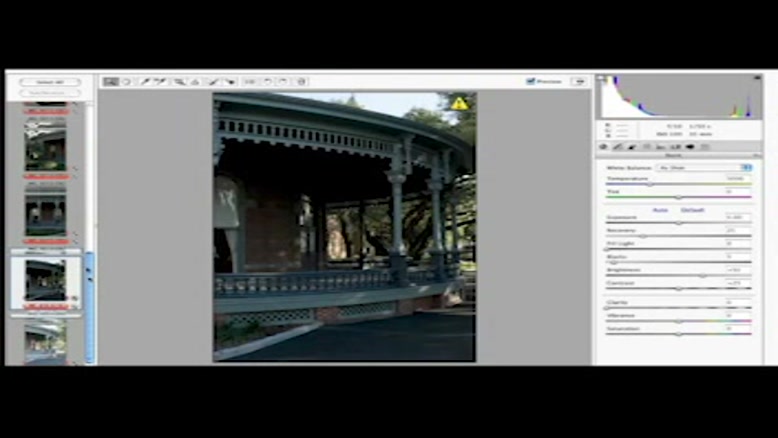Select the currently highlighted porch thumbnail

[x=46, y=280]
